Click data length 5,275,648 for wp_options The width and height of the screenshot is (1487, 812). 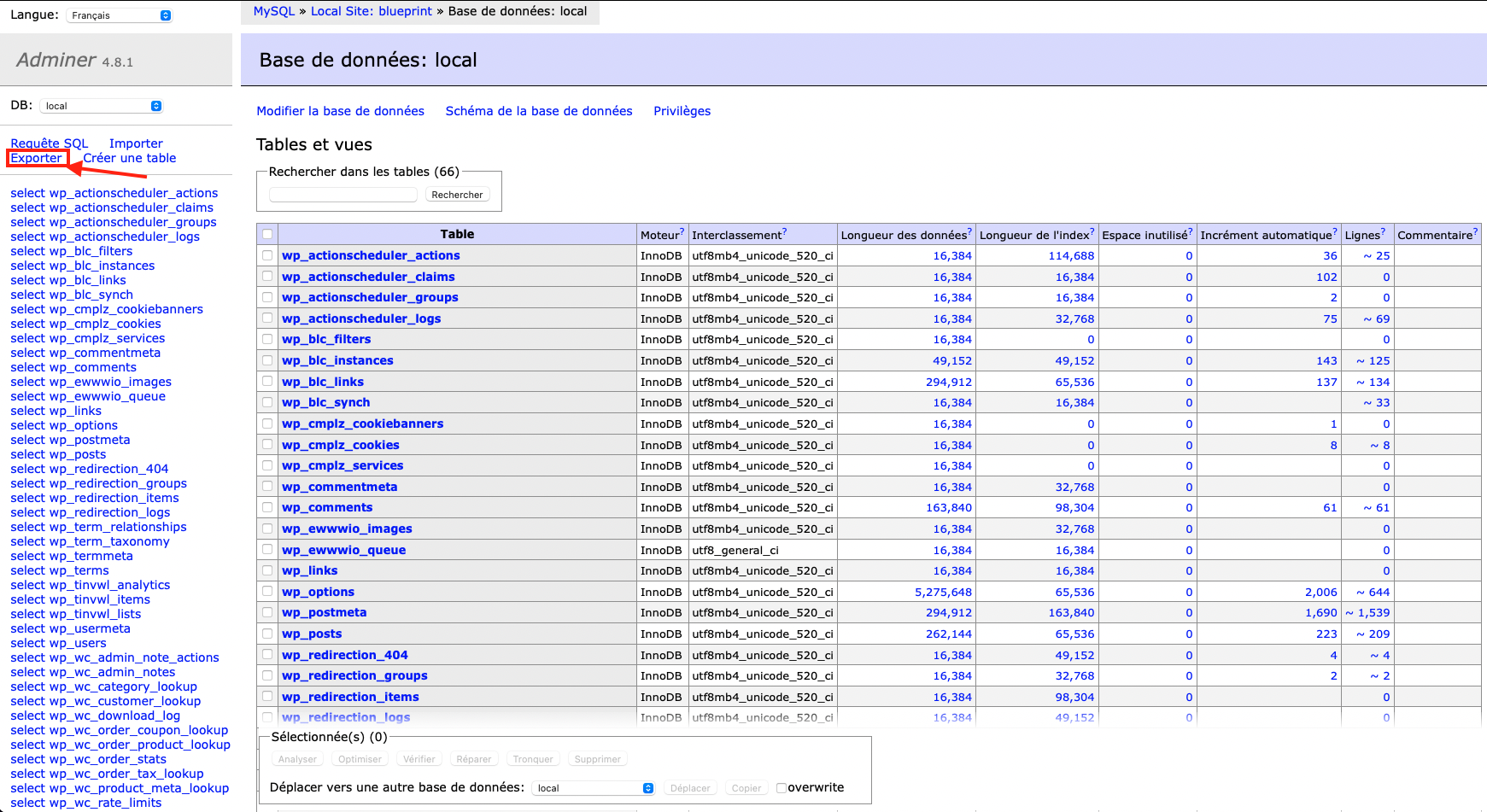coord(943,592)
